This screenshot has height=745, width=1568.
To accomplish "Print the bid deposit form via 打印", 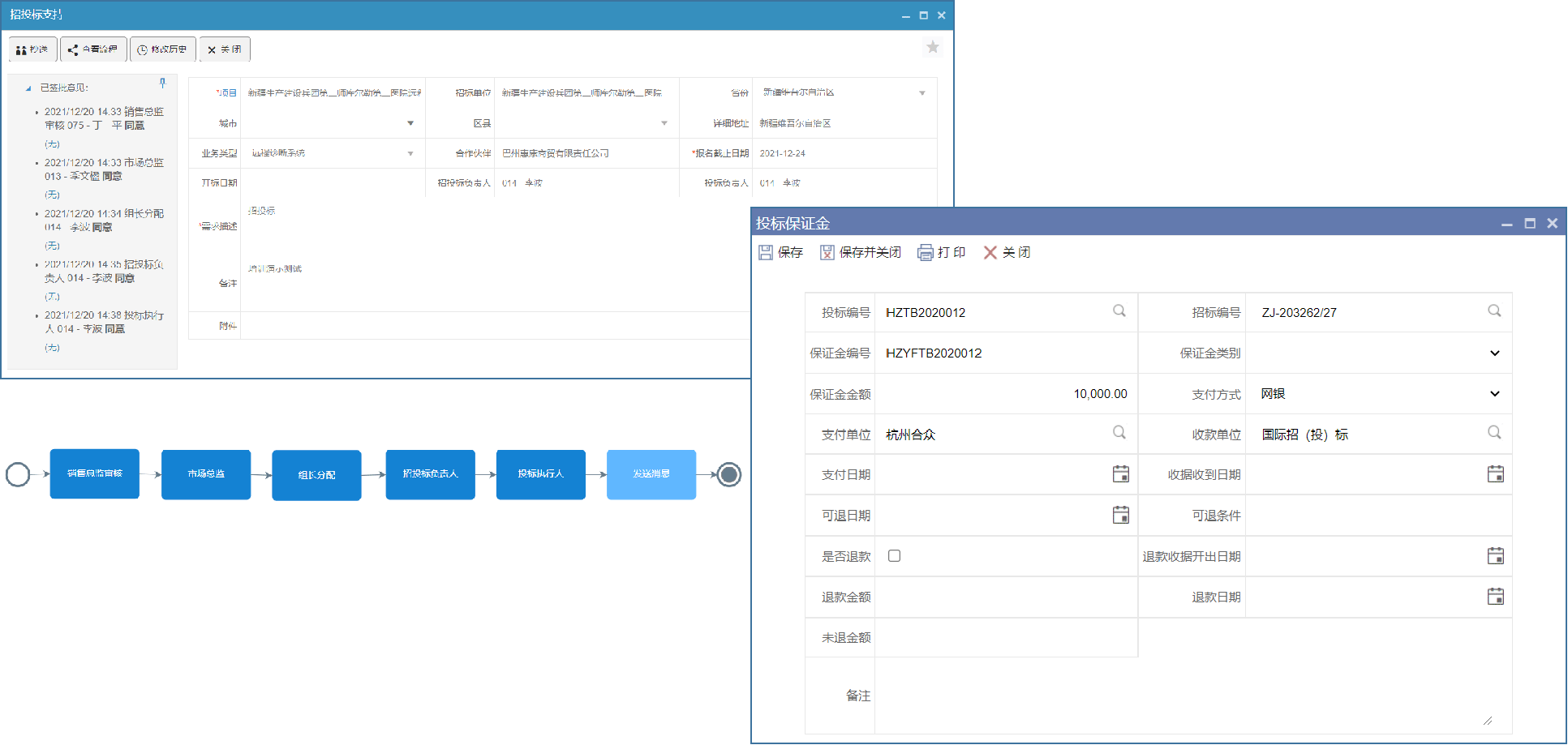I will click(943, 252).
